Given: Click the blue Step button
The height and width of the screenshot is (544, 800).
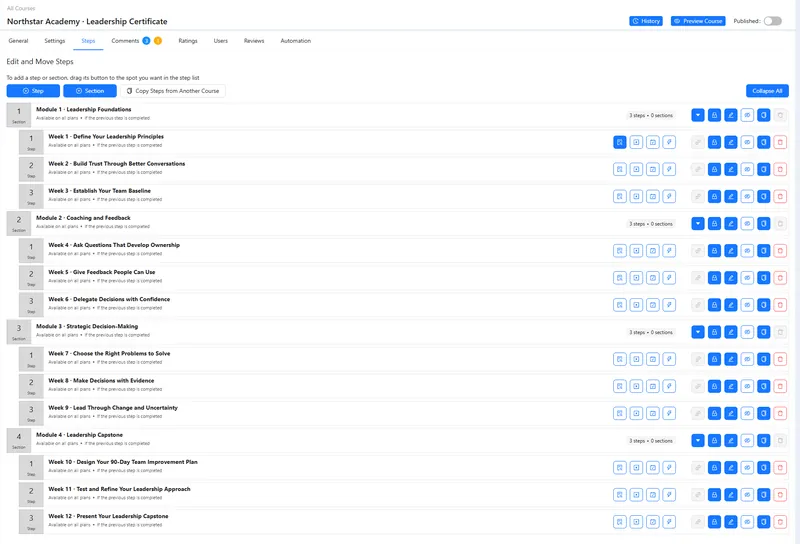Looking at the screenshot, I should point(33,91).
